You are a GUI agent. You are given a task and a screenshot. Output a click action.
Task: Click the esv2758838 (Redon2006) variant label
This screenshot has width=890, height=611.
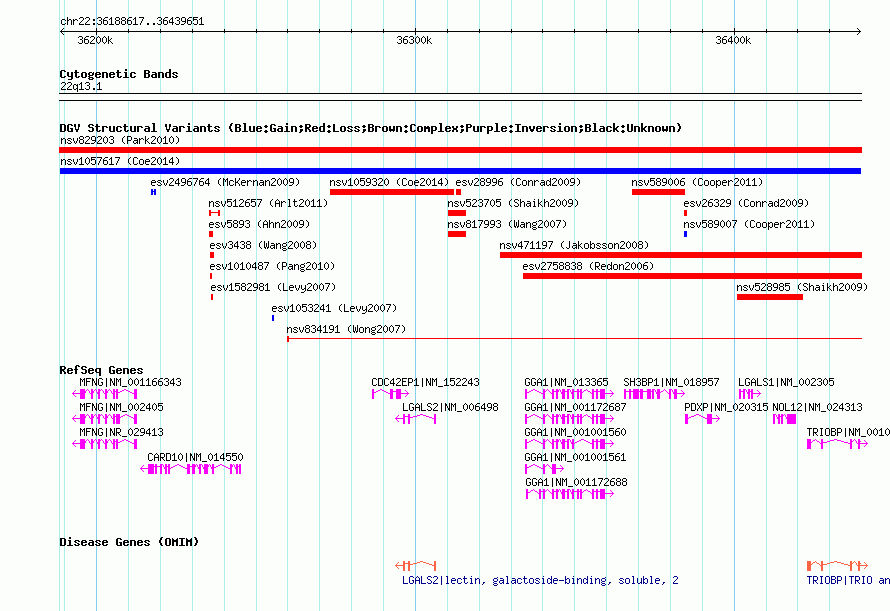point(588,266)
